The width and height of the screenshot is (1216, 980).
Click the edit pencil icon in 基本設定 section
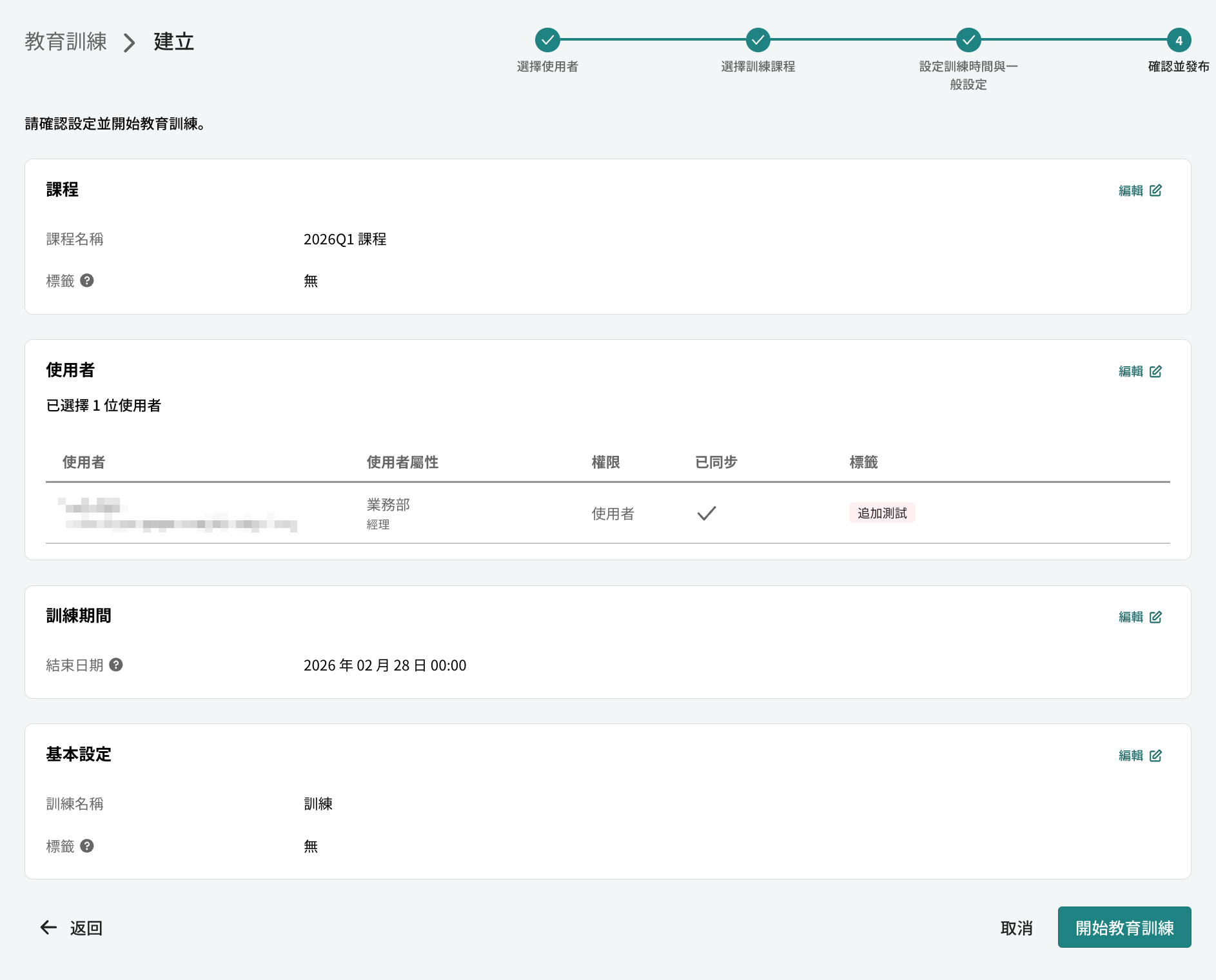pyautogui.click(x=1155, y=756)
